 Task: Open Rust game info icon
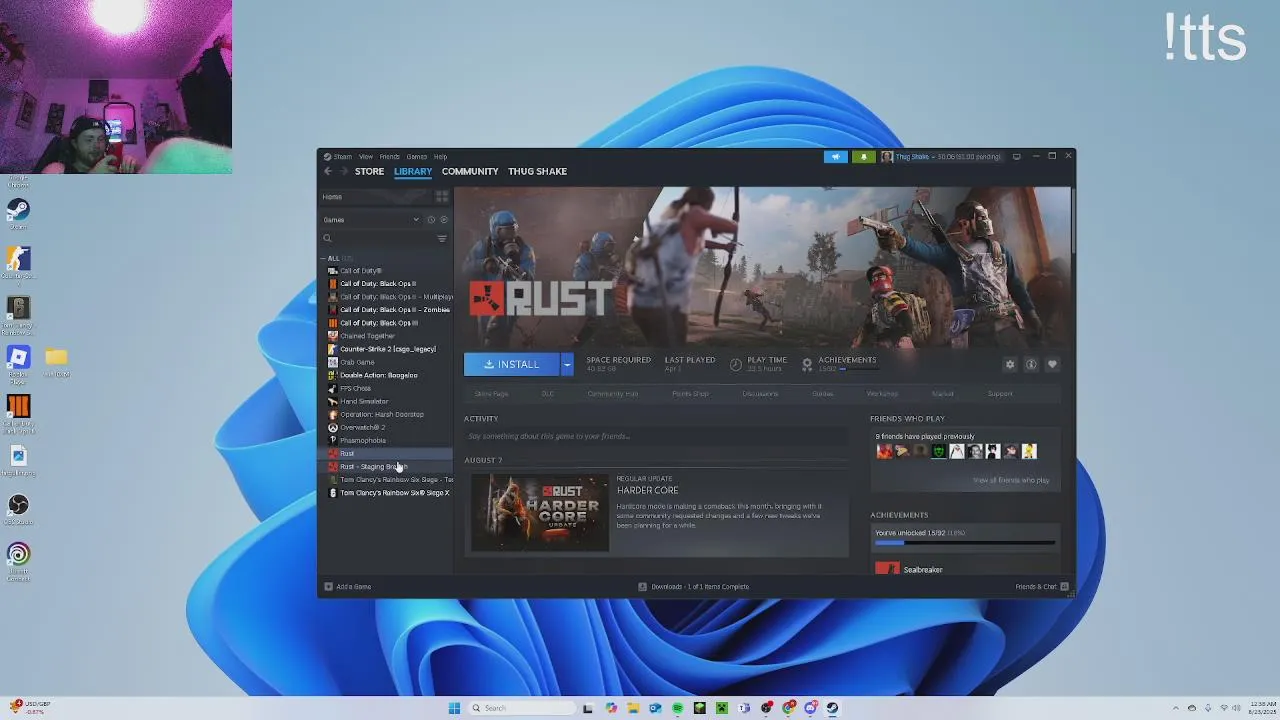coord(1031,364)
